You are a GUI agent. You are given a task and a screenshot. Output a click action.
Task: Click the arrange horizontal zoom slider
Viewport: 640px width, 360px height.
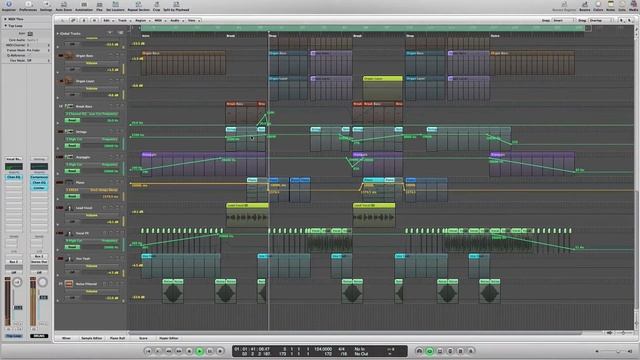coord(622,333)
